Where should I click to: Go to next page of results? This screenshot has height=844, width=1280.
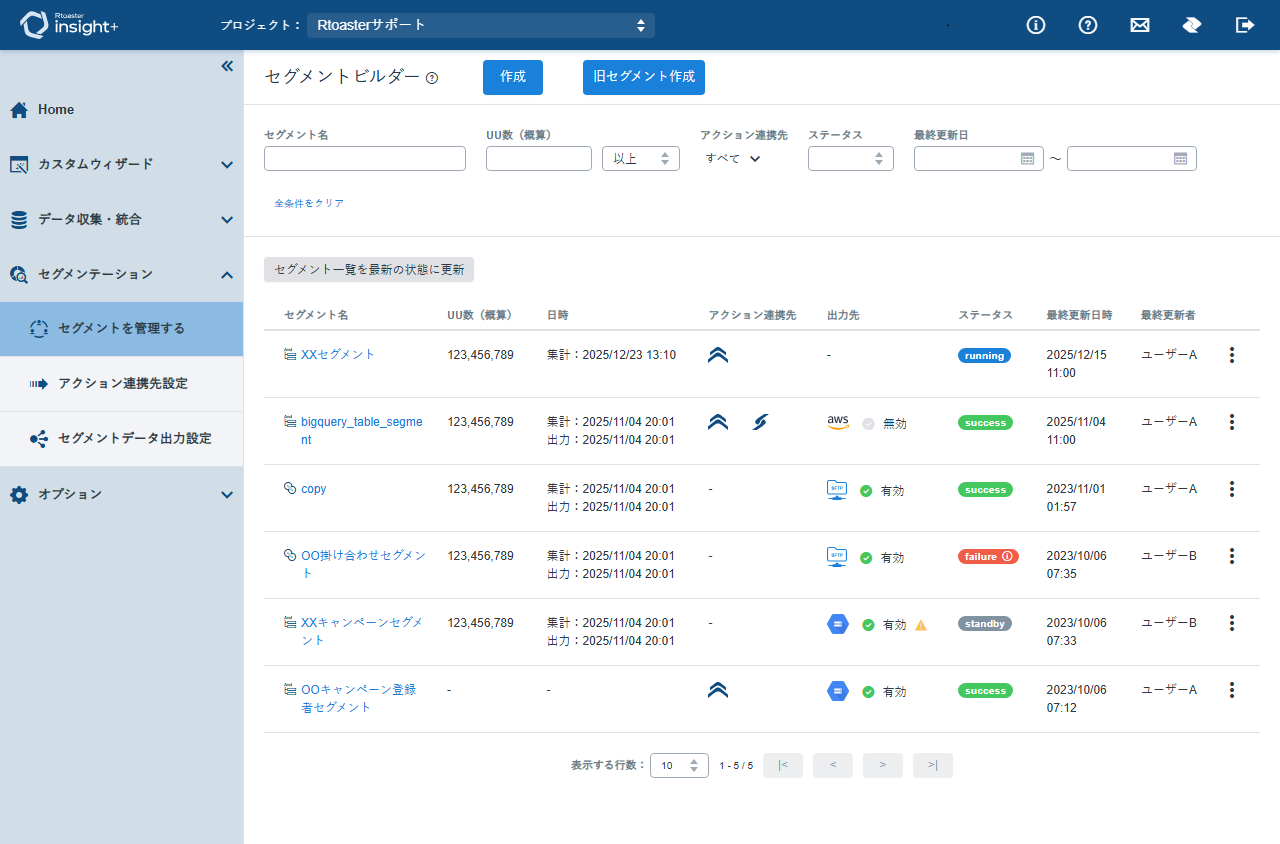click(x=883, y=766)
